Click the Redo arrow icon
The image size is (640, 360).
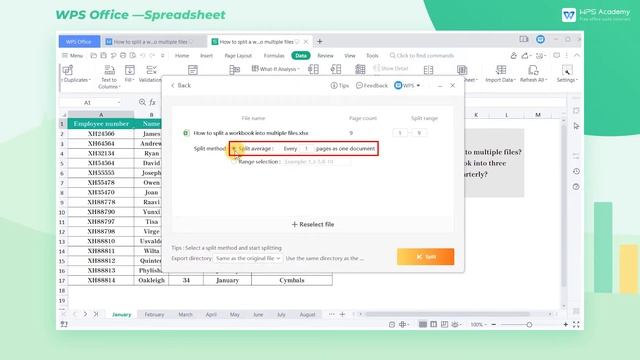pyautogui.click(x=152, y=56)
